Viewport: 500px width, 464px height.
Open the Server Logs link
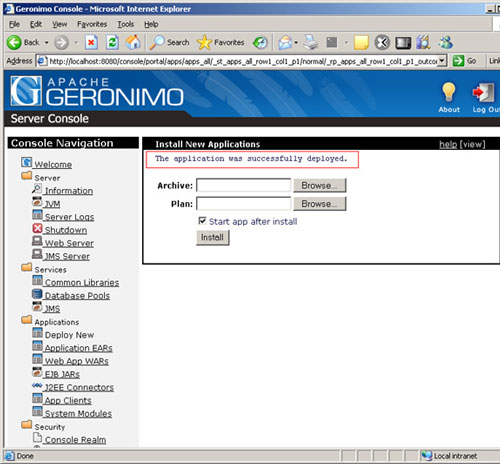69,217
